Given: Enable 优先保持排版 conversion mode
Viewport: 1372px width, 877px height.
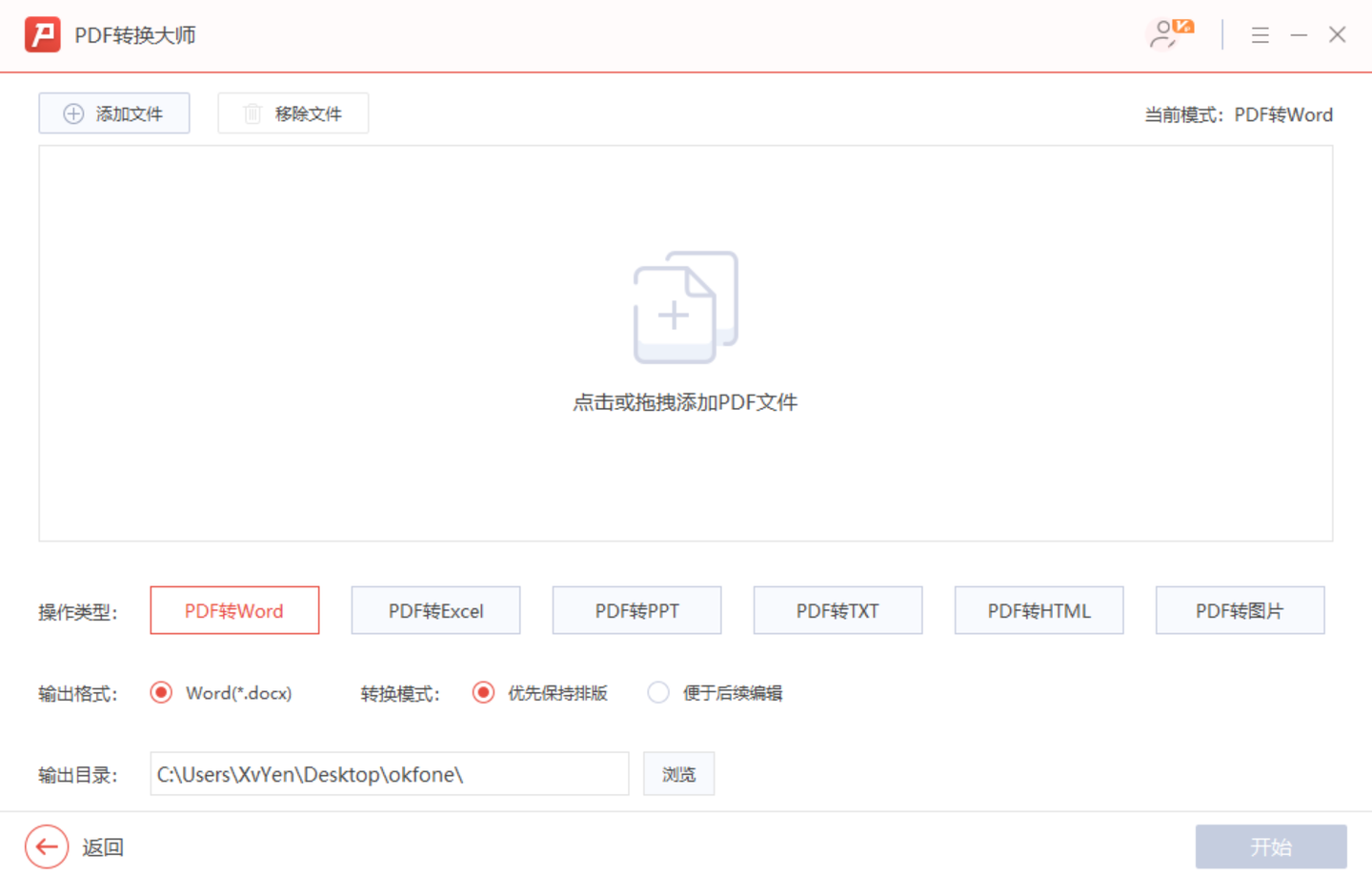Looking at the screenshot, I should coord(484,693).
